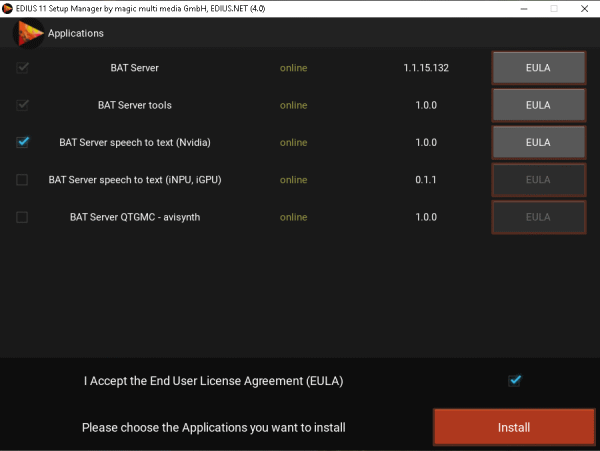Click the EDIUS title bar app icon
Viewport: 600px width, 451px height.
7,8
